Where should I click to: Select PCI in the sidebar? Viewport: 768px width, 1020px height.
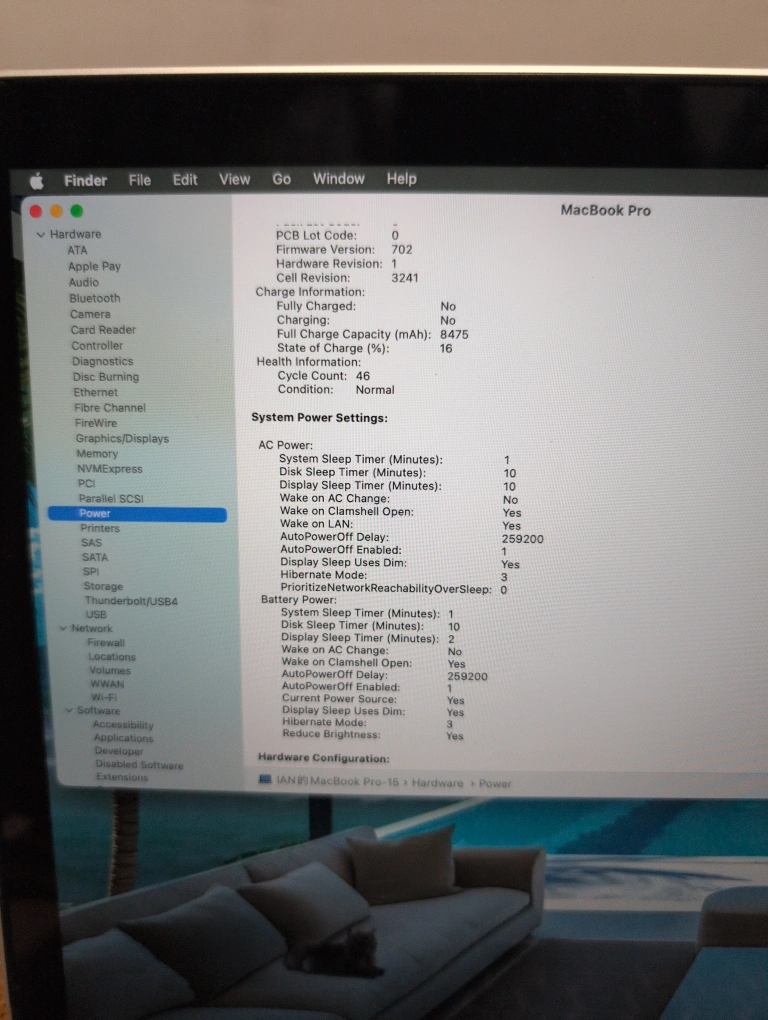(86, 483)
